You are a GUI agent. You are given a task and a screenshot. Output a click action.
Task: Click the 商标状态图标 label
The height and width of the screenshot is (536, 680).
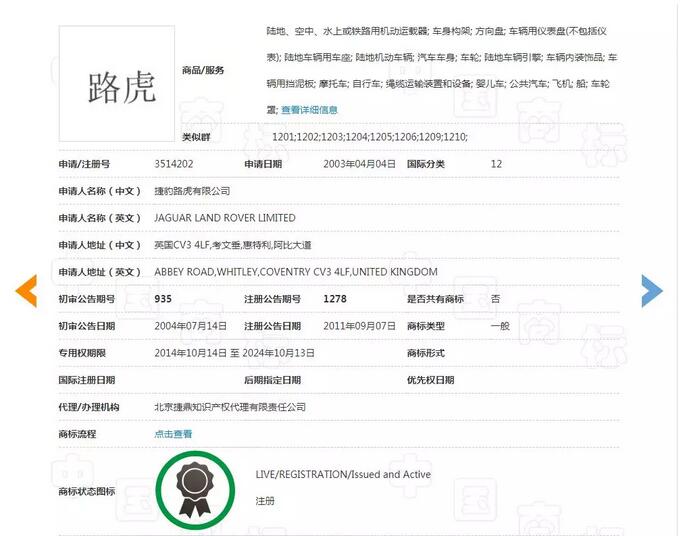click(87, 491)
